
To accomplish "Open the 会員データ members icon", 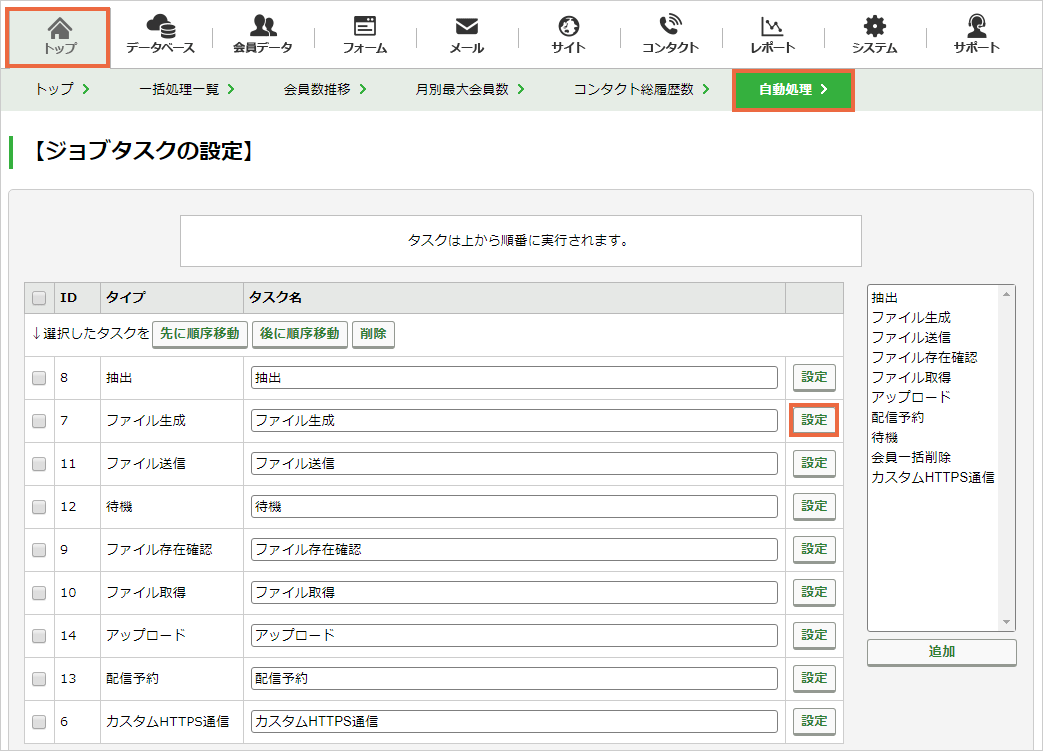I will point(263,36).
